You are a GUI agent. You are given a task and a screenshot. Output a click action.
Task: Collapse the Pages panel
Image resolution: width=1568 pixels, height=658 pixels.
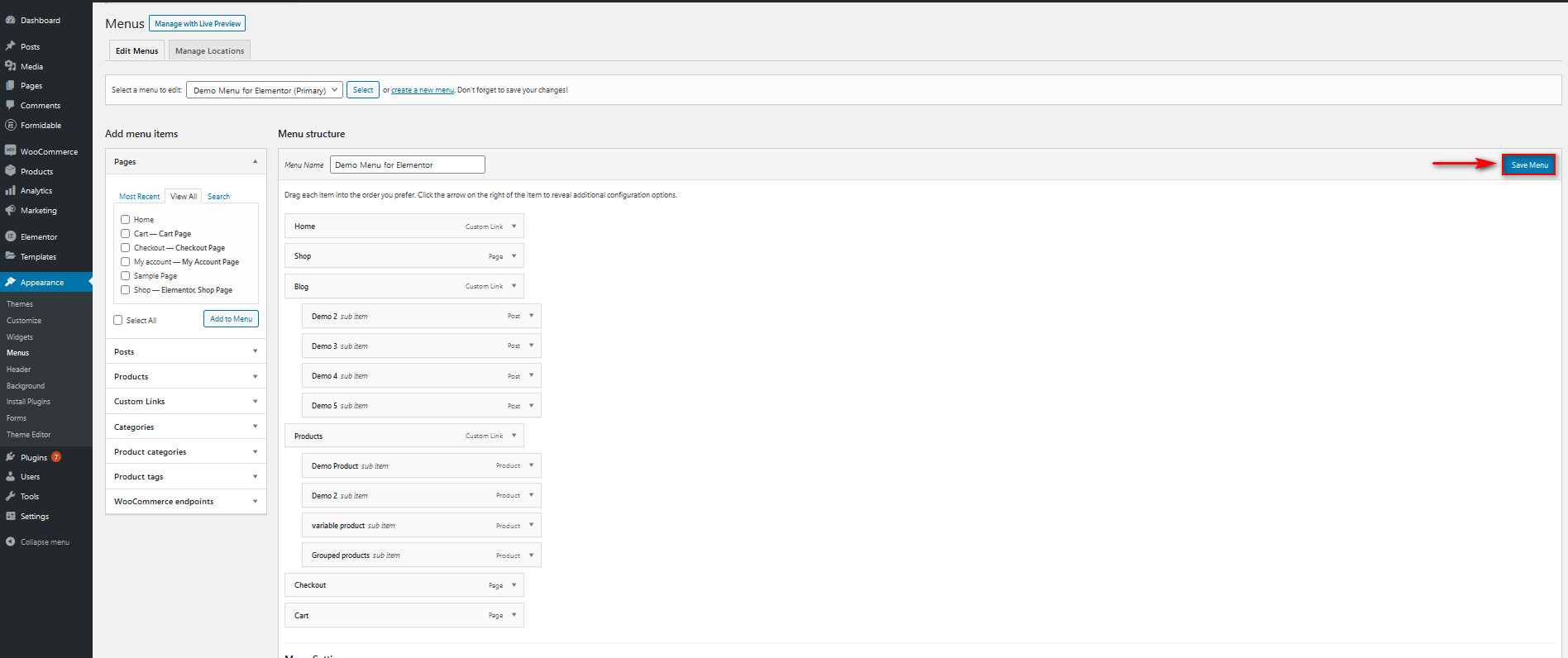click(x=255, y=162)
